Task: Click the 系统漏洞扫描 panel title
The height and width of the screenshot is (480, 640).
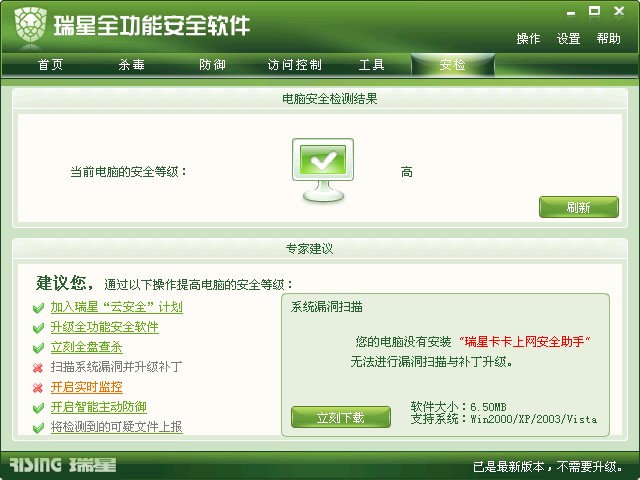Action: coord(327,307)
